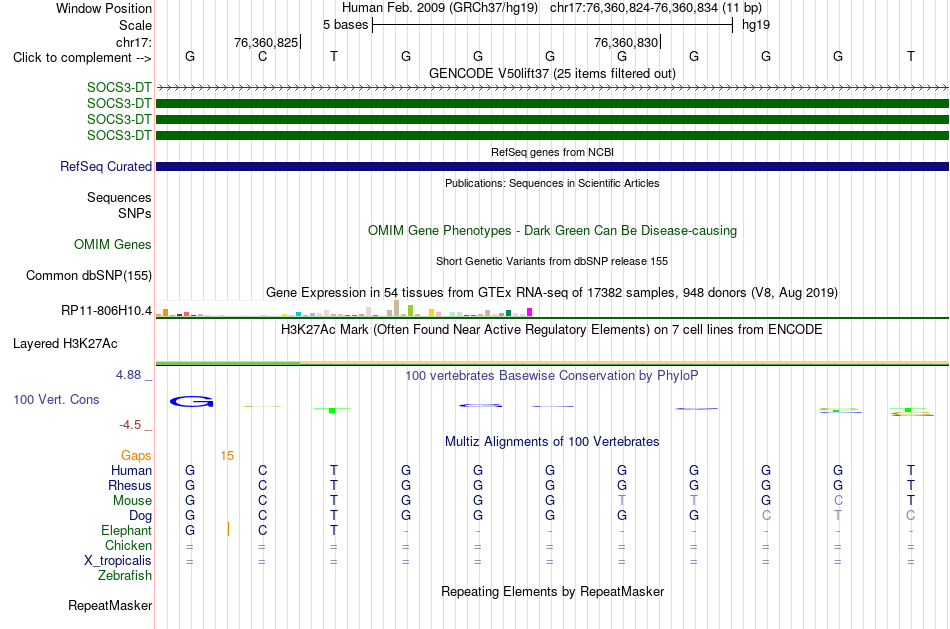Click the 'Window Position' label

click(x=104, y=8)
